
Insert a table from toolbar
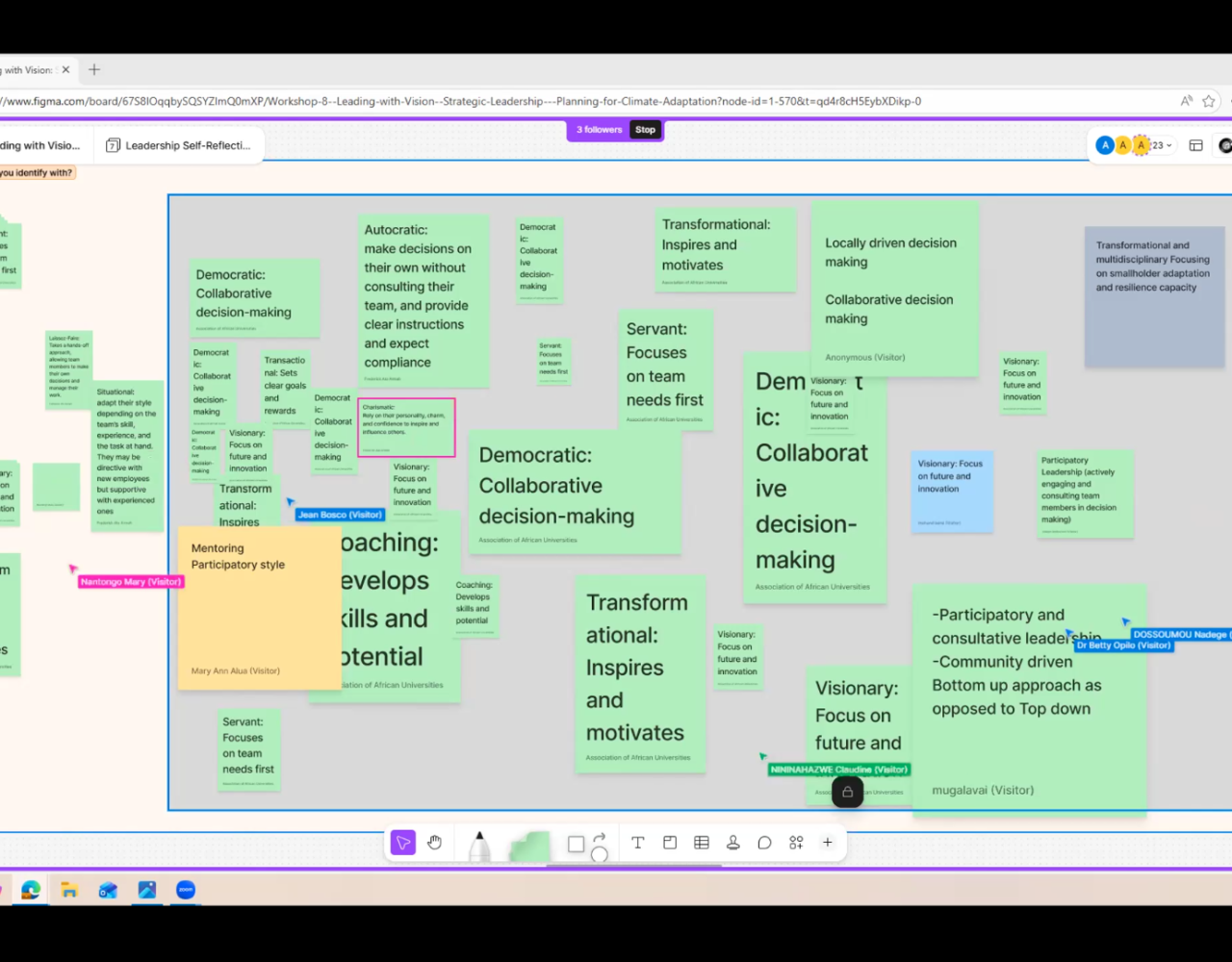coord(702,843)
